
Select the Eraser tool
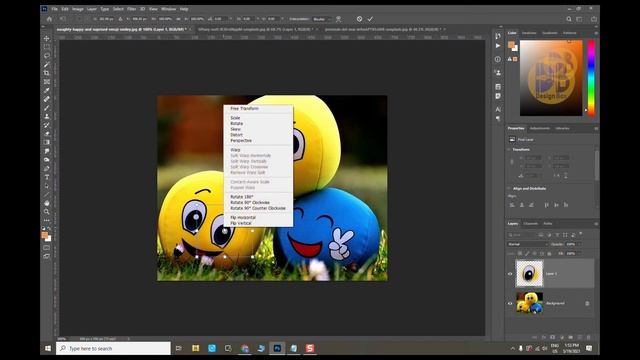47,133
